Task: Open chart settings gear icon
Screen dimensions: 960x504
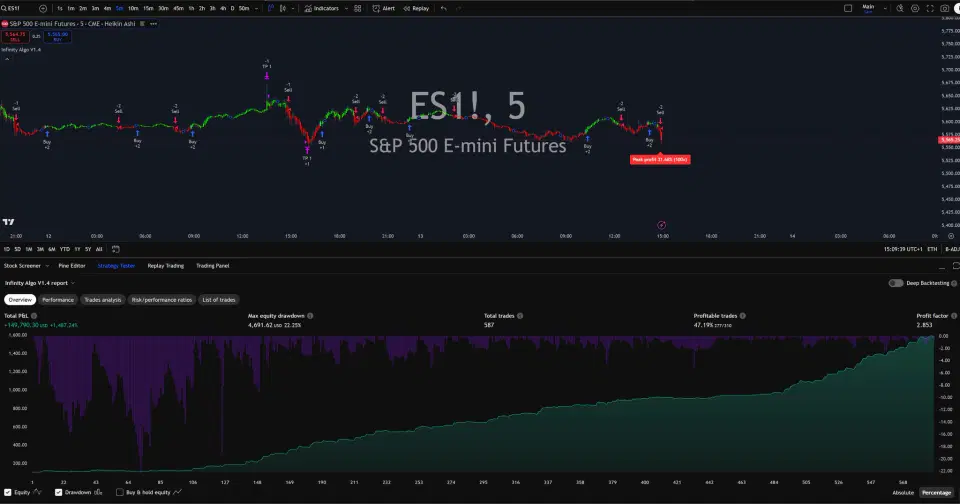Action: click(x=915, y=9)
